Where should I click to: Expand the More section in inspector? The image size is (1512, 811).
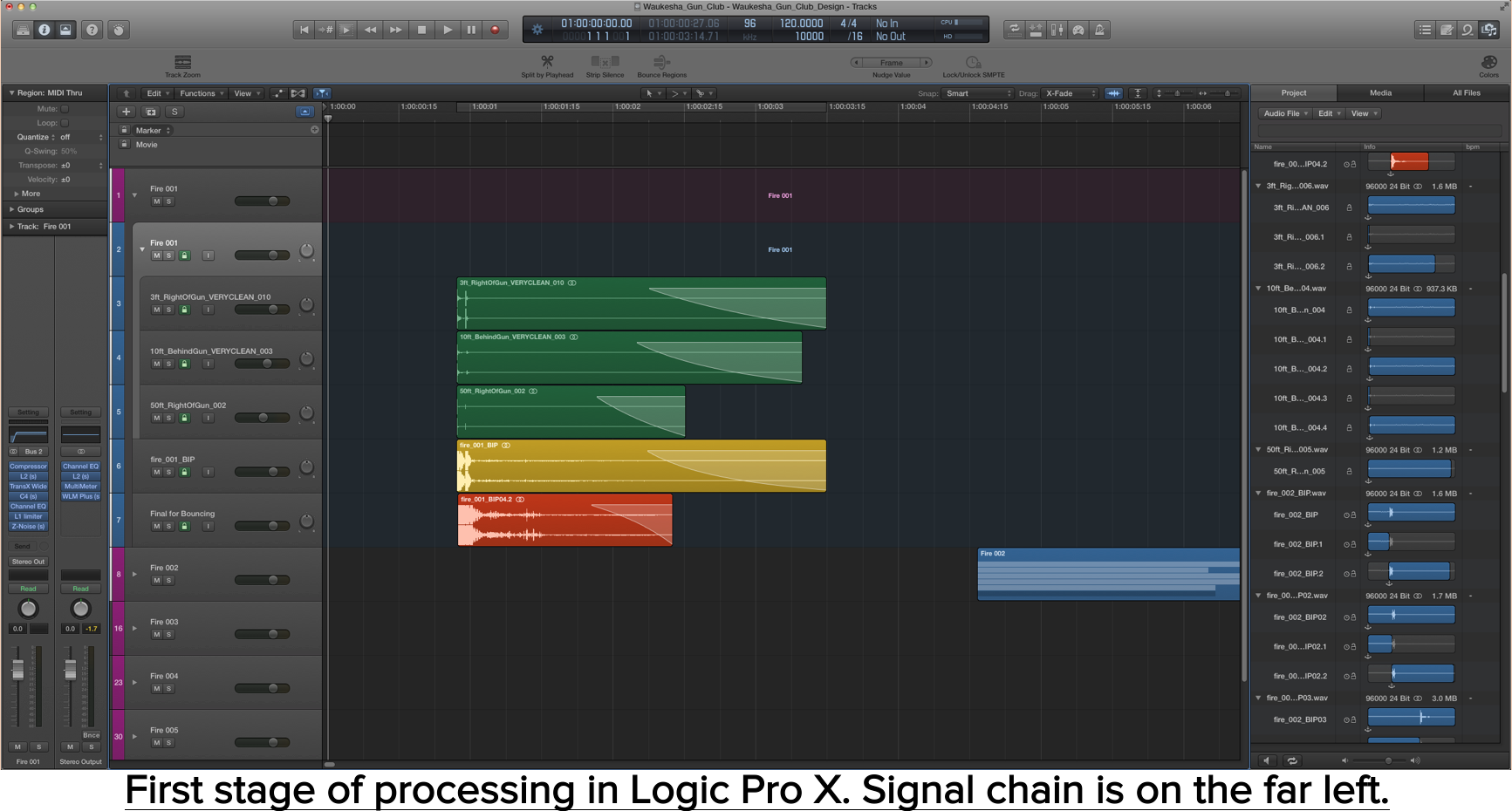click(x=16, y=194)
